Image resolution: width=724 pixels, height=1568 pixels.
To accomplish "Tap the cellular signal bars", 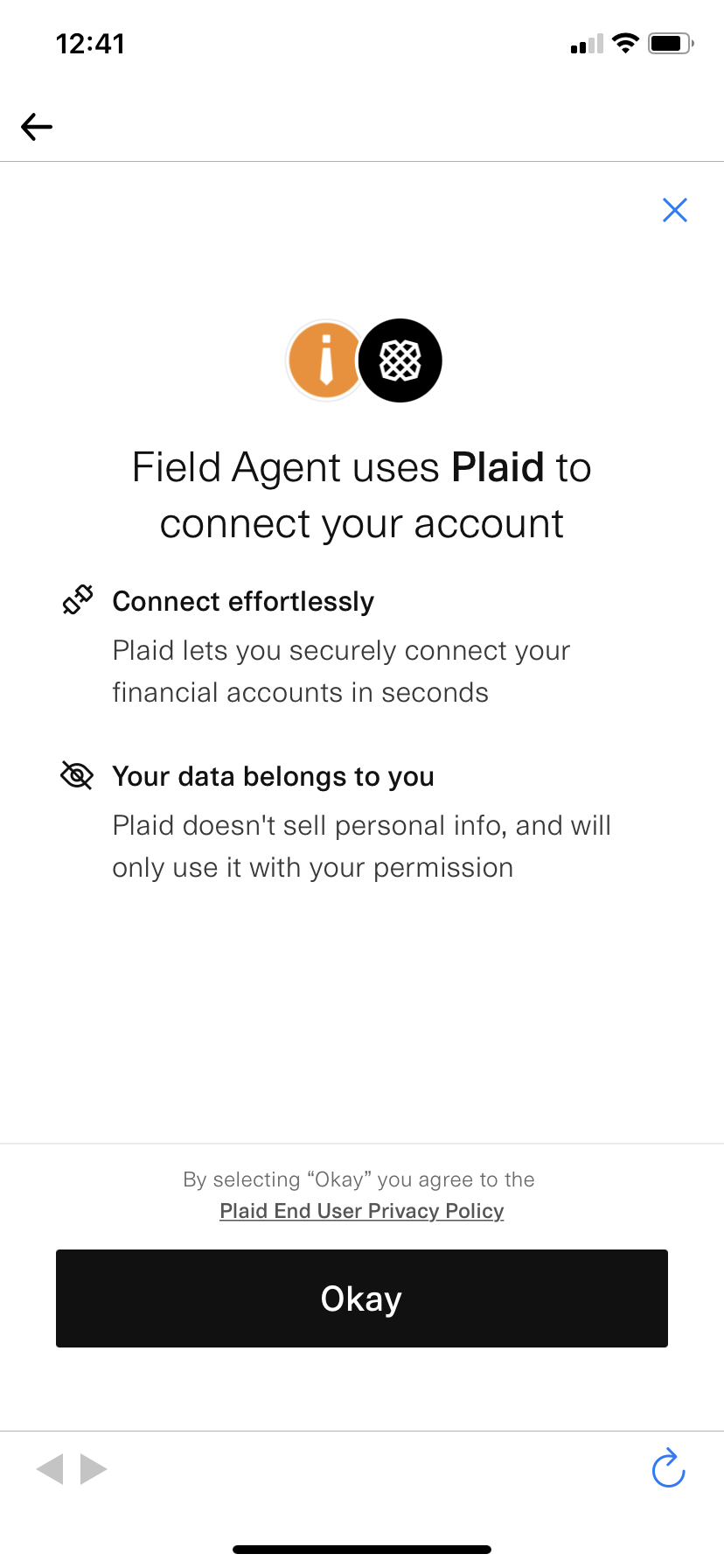I will coord(587,44).
